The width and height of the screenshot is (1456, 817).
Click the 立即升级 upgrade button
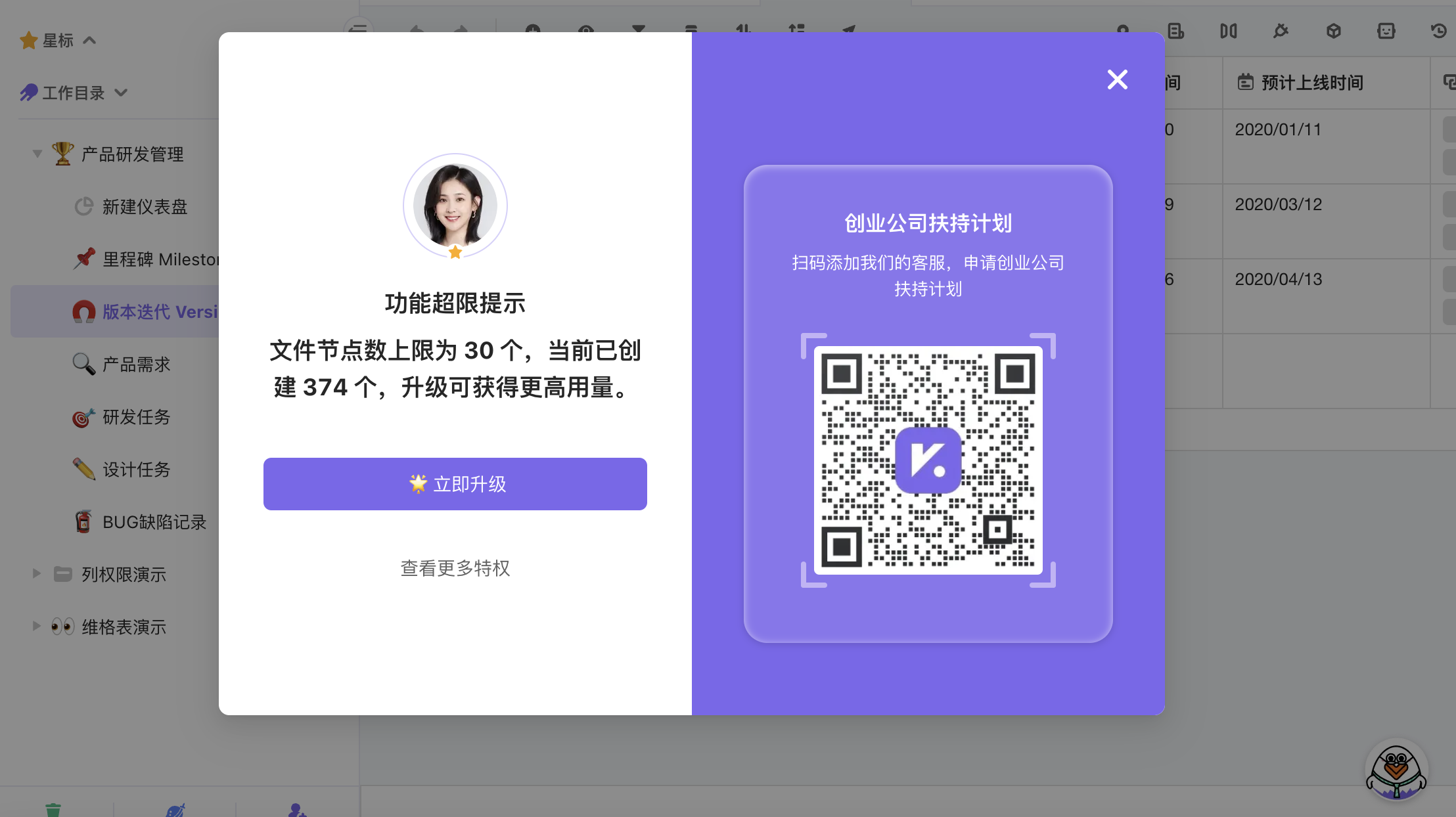455,484
